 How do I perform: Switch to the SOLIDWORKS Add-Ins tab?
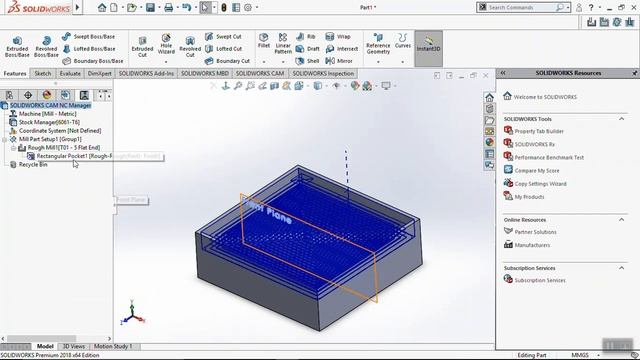click(x=146, y=73)
